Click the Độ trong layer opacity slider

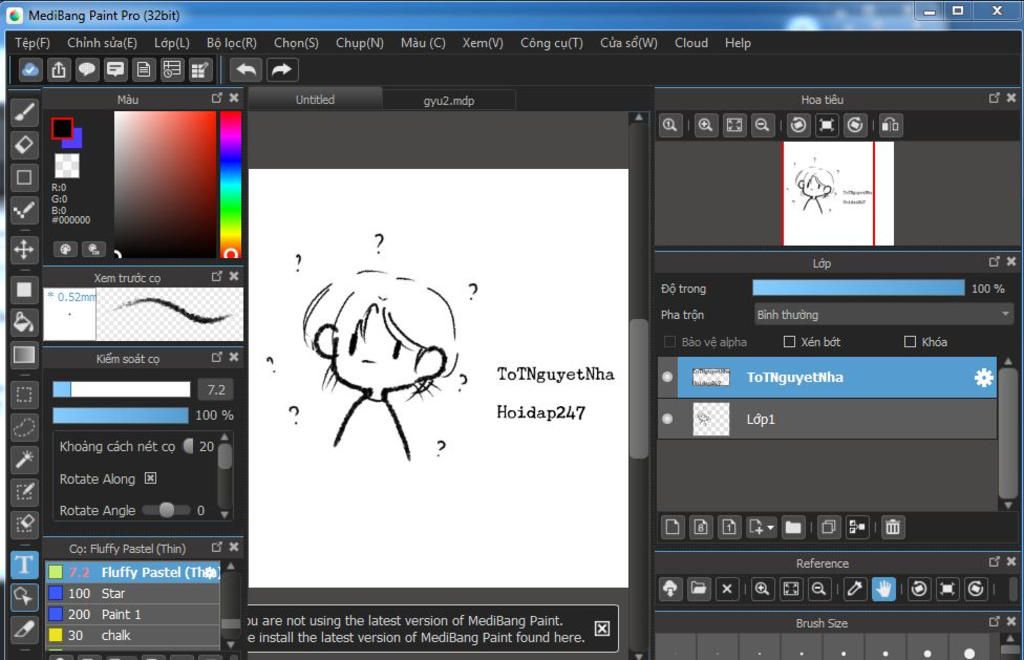[858, 288]
